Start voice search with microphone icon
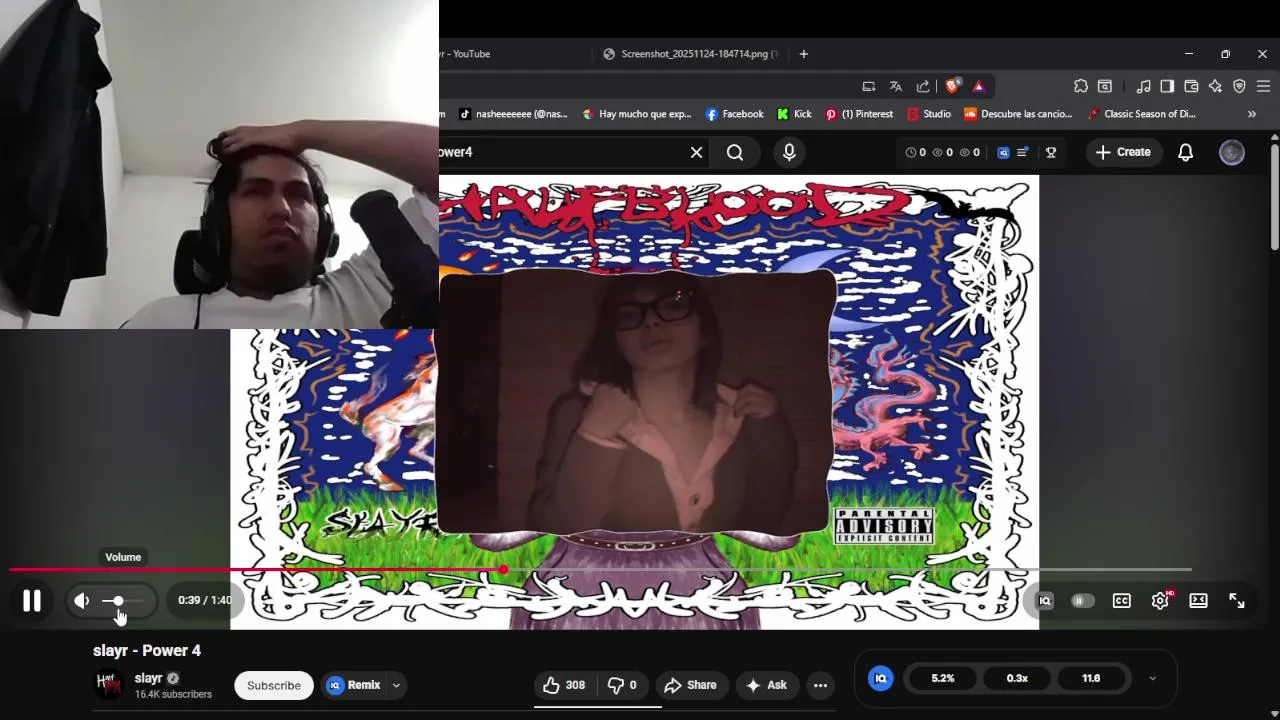1280x720 pixels. (x=789, y=152)
